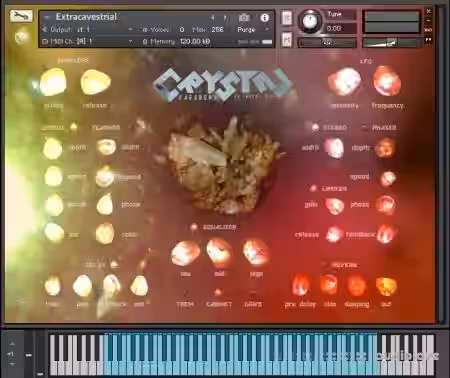Click the reverb pre delay crystal knob
This screenshot has width=450, height=378.
pyautogui.click(x=301, y=285)
